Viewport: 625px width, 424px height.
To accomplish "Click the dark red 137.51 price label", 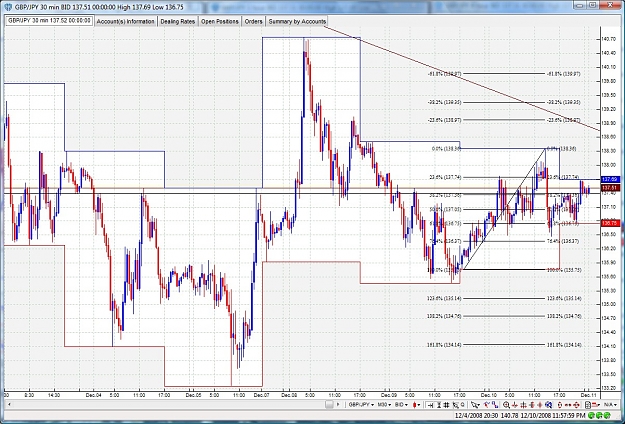I will (610, 187).
